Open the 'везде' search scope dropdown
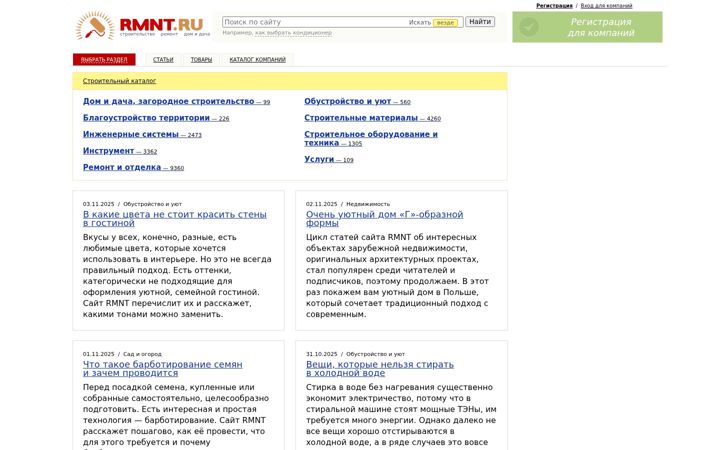 [x=445, y=22]
